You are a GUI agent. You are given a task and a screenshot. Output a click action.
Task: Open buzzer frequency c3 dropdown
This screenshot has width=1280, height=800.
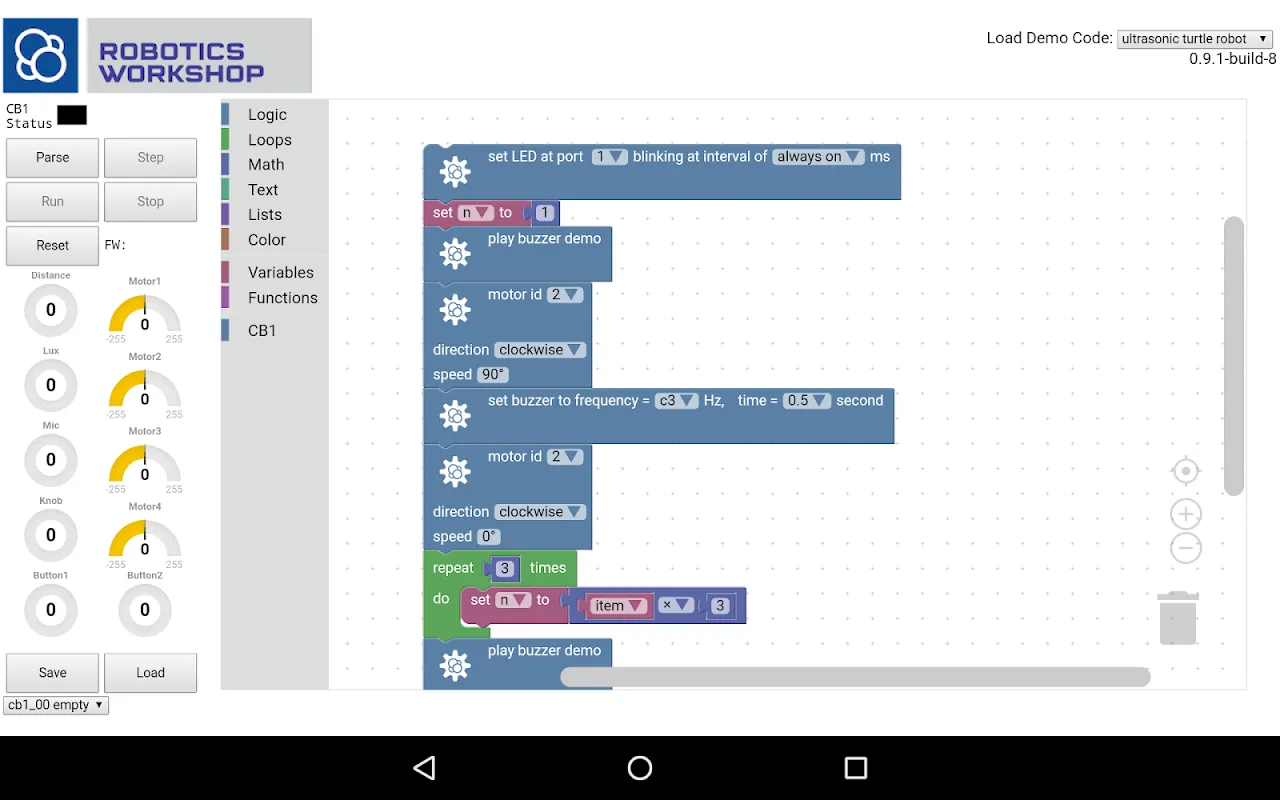[x=677, y=401]
